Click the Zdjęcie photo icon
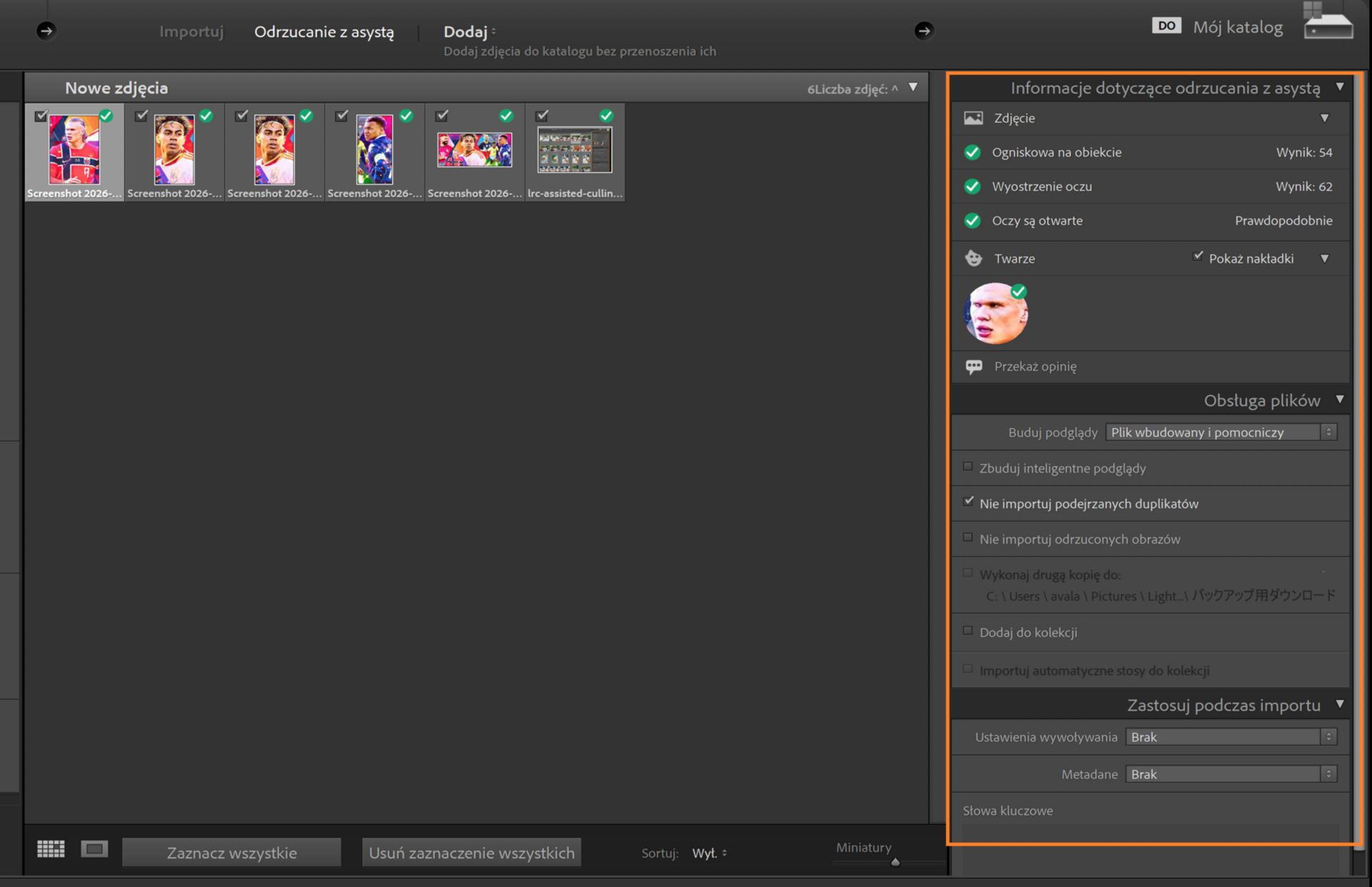 973,118
